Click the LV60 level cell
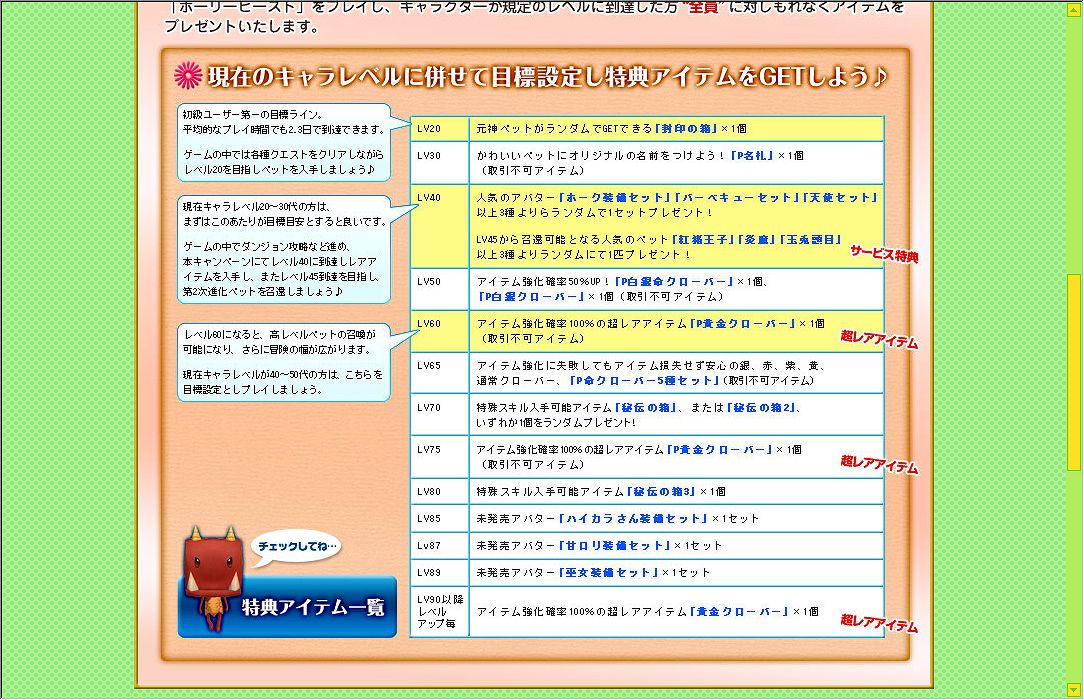The width and height of the screenshot is (1084, 700). click(440, 331)
